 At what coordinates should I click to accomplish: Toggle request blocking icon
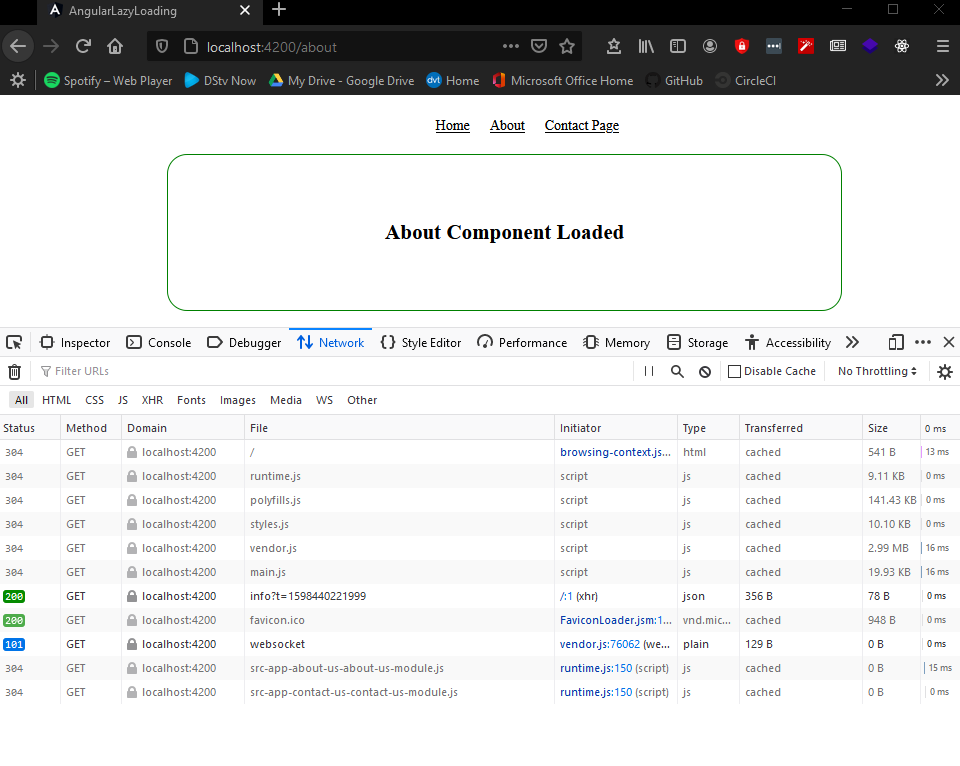705,371
